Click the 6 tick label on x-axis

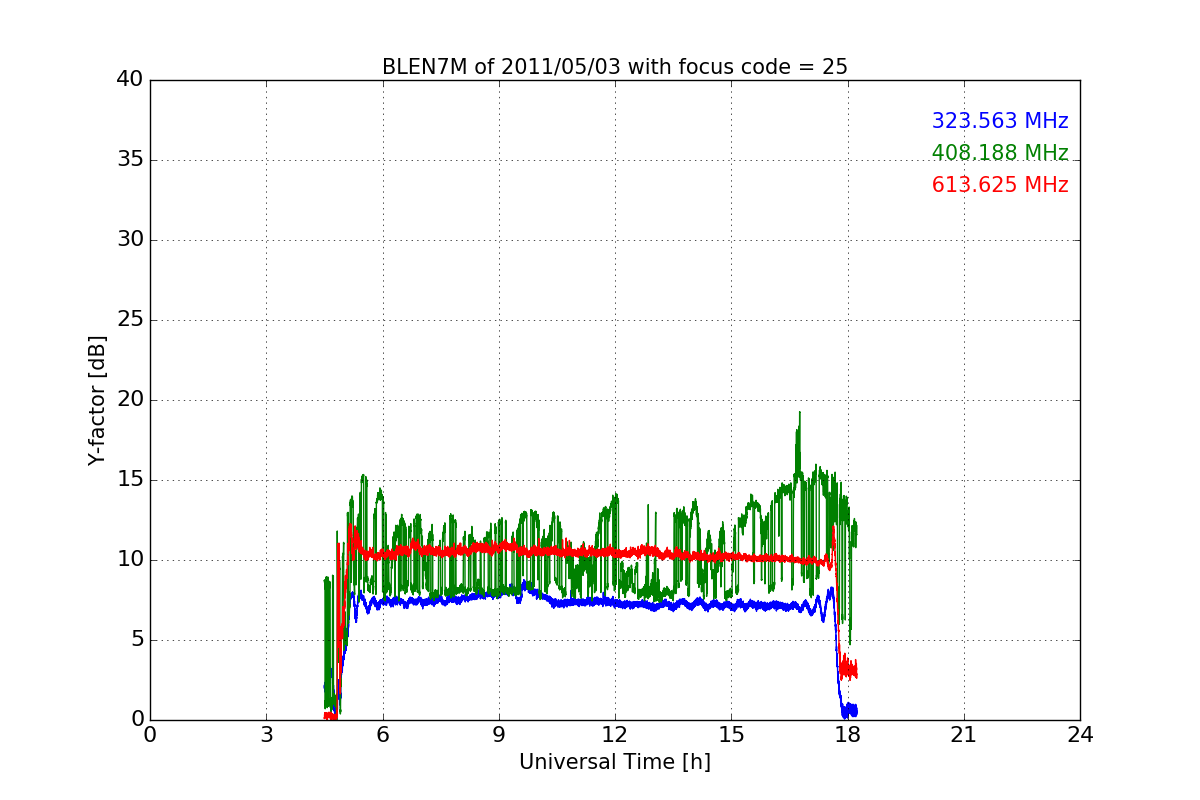coord(382,735)
